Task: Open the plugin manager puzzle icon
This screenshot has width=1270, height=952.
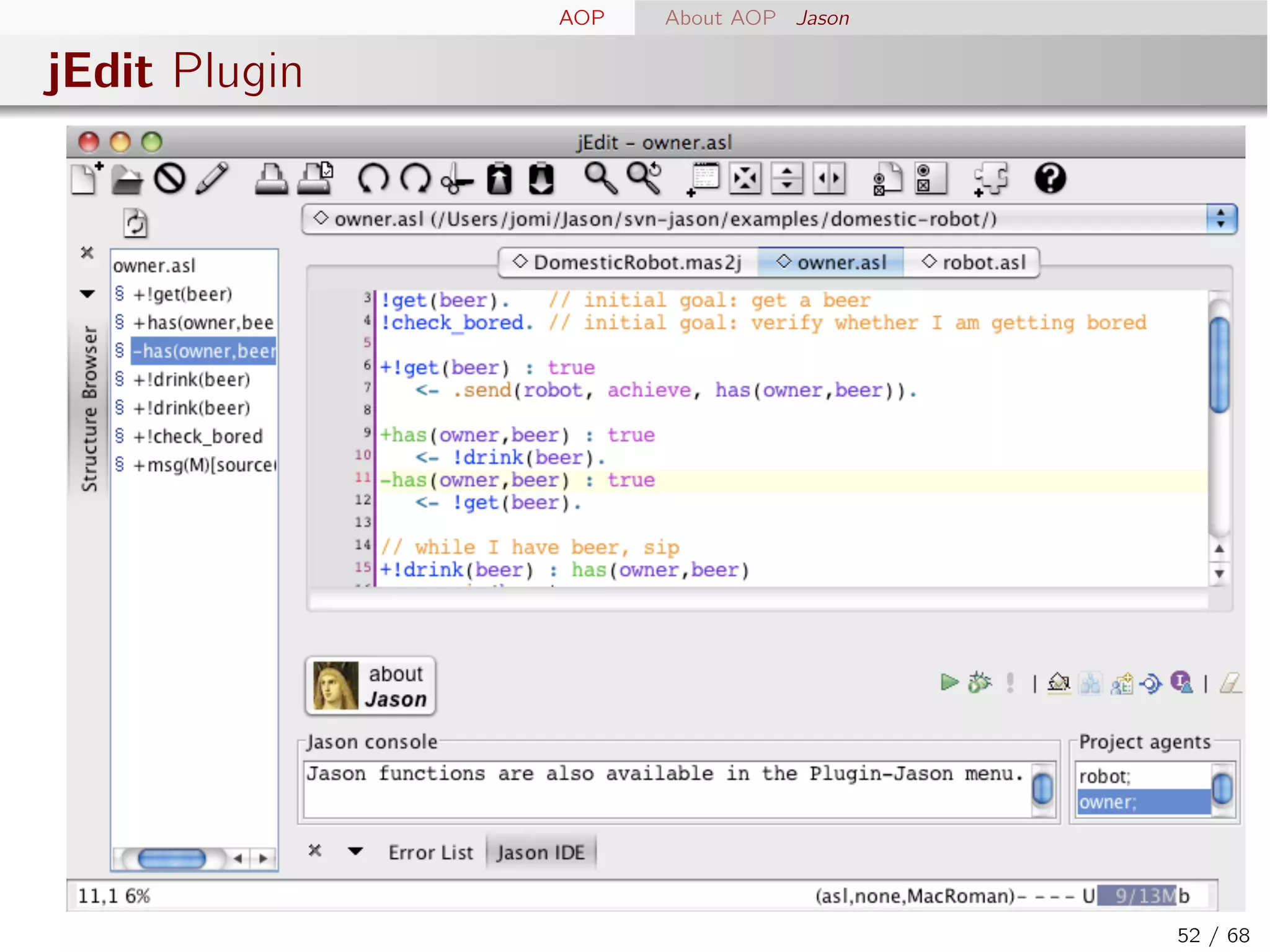Action: point(990,179)
